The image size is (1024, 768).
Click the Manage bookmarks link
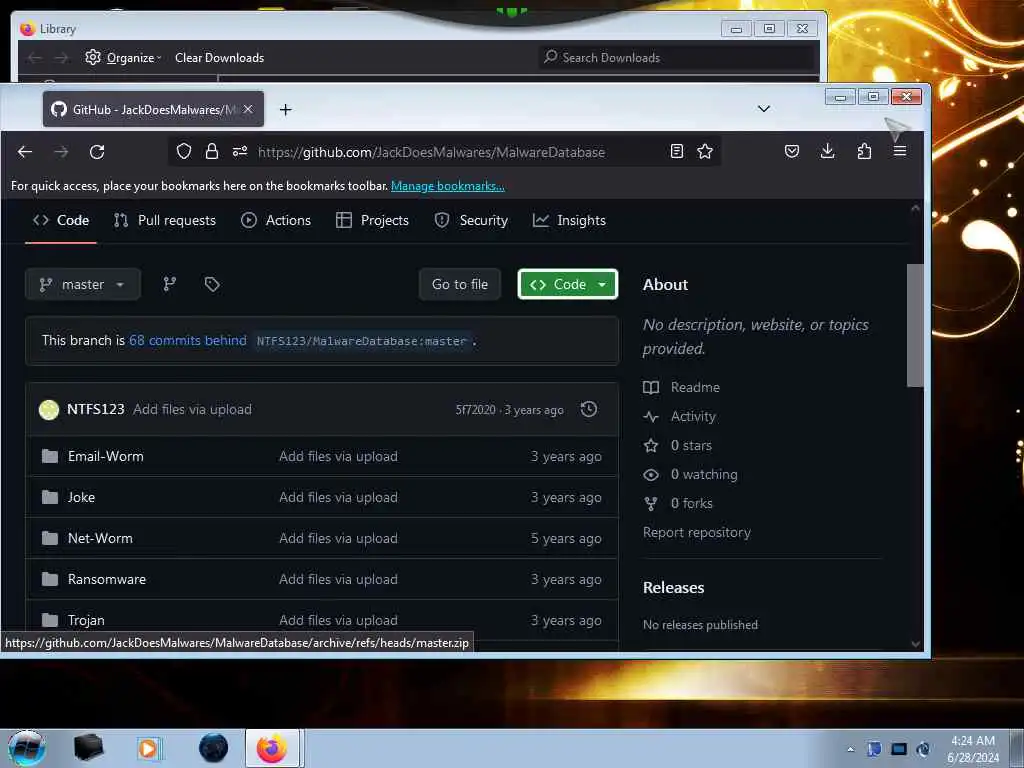click(447, 186)
